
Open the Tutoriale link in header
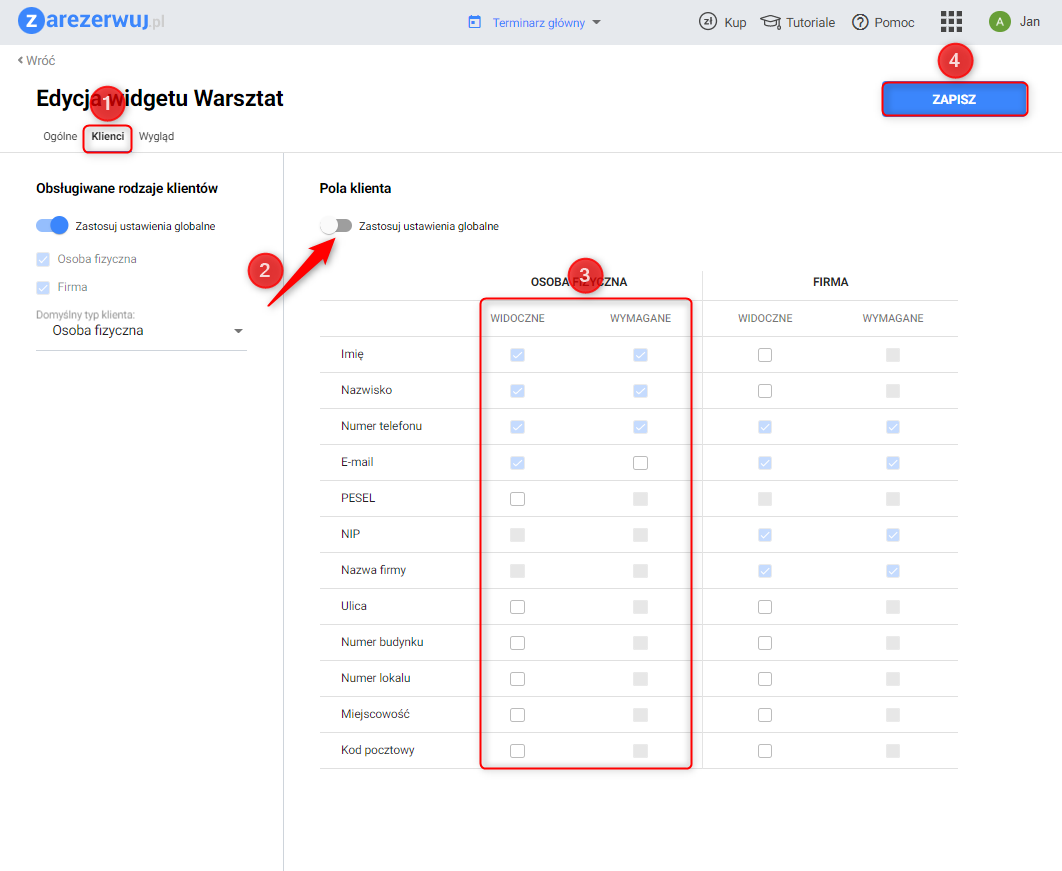pyautogui.click(x=810, y=22)
